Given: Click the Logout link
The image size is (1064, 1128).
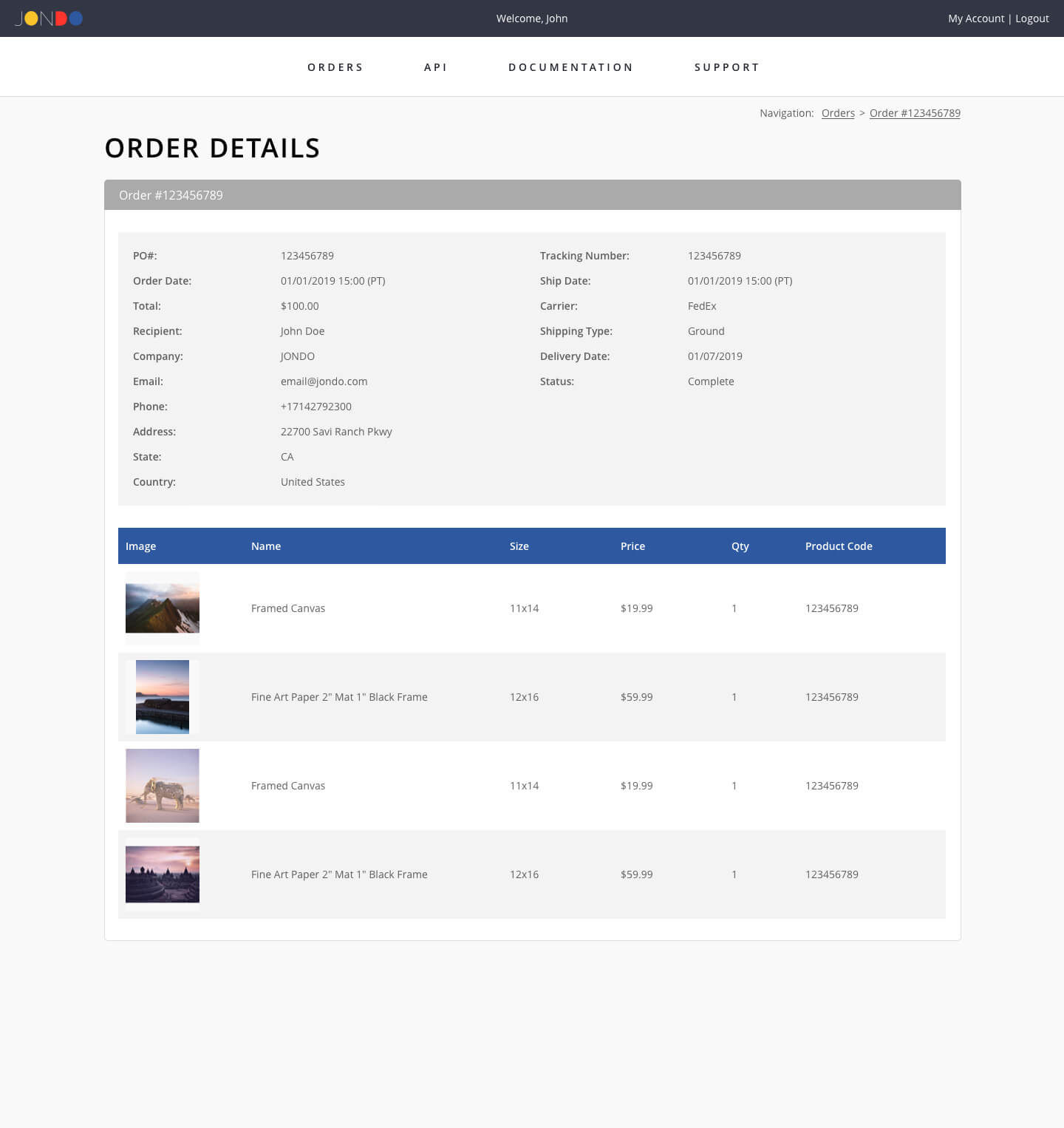Looking at the screenshot, I should tap(1032, 18).
